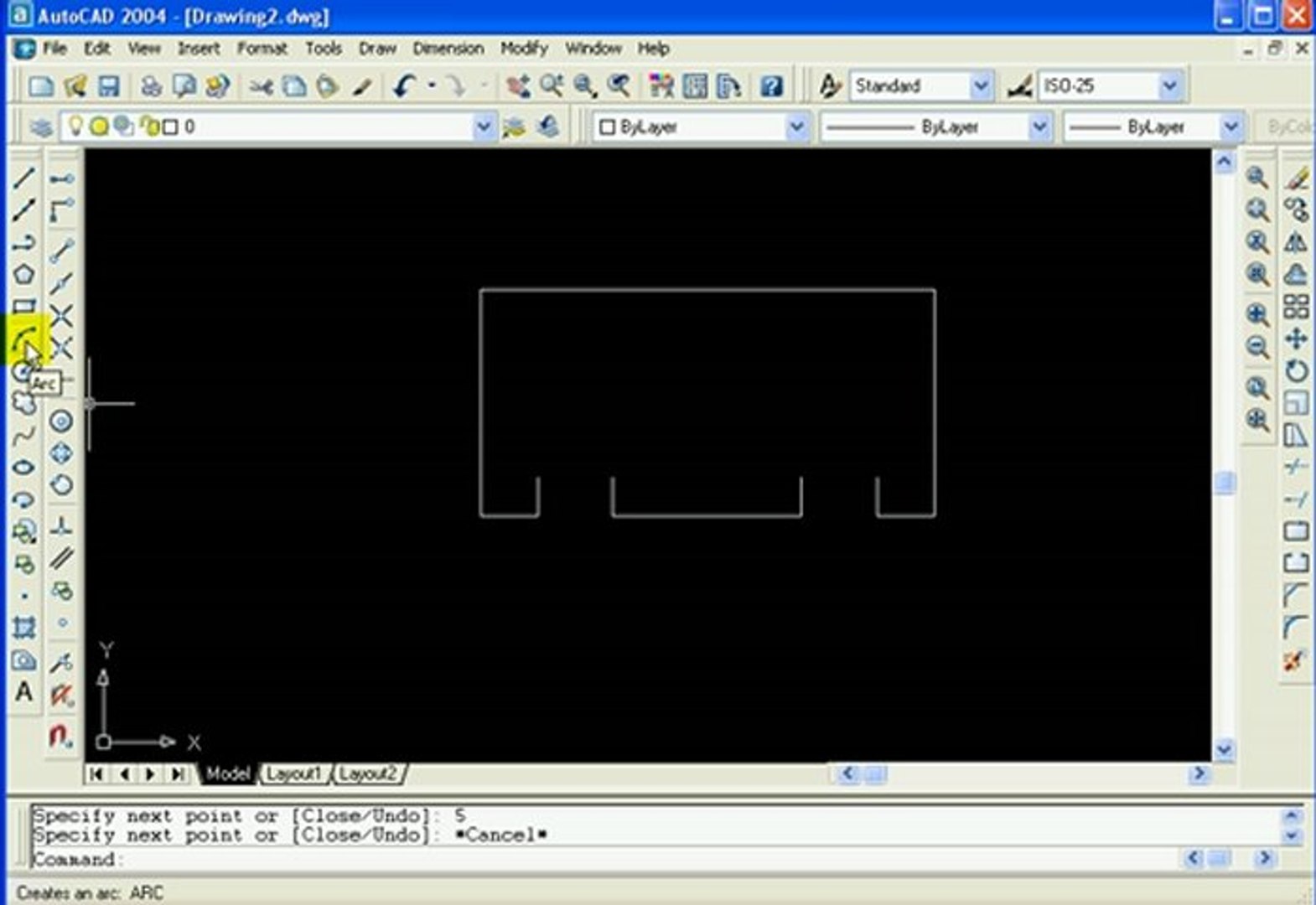Toggle layer 0 on/off light bulb
The height and width of the screenshot is (905, 1316).
(x=75, y=127)
